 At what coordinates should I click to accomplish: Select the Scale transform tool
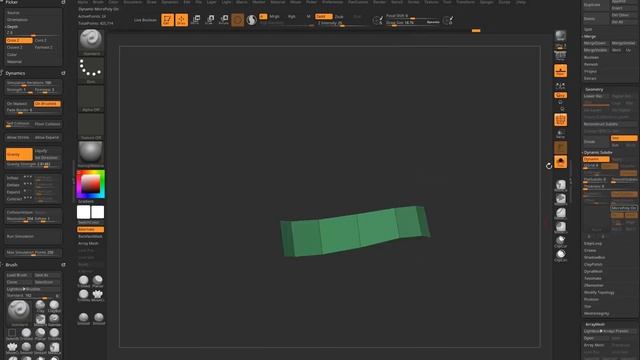[x=210, y=20]
